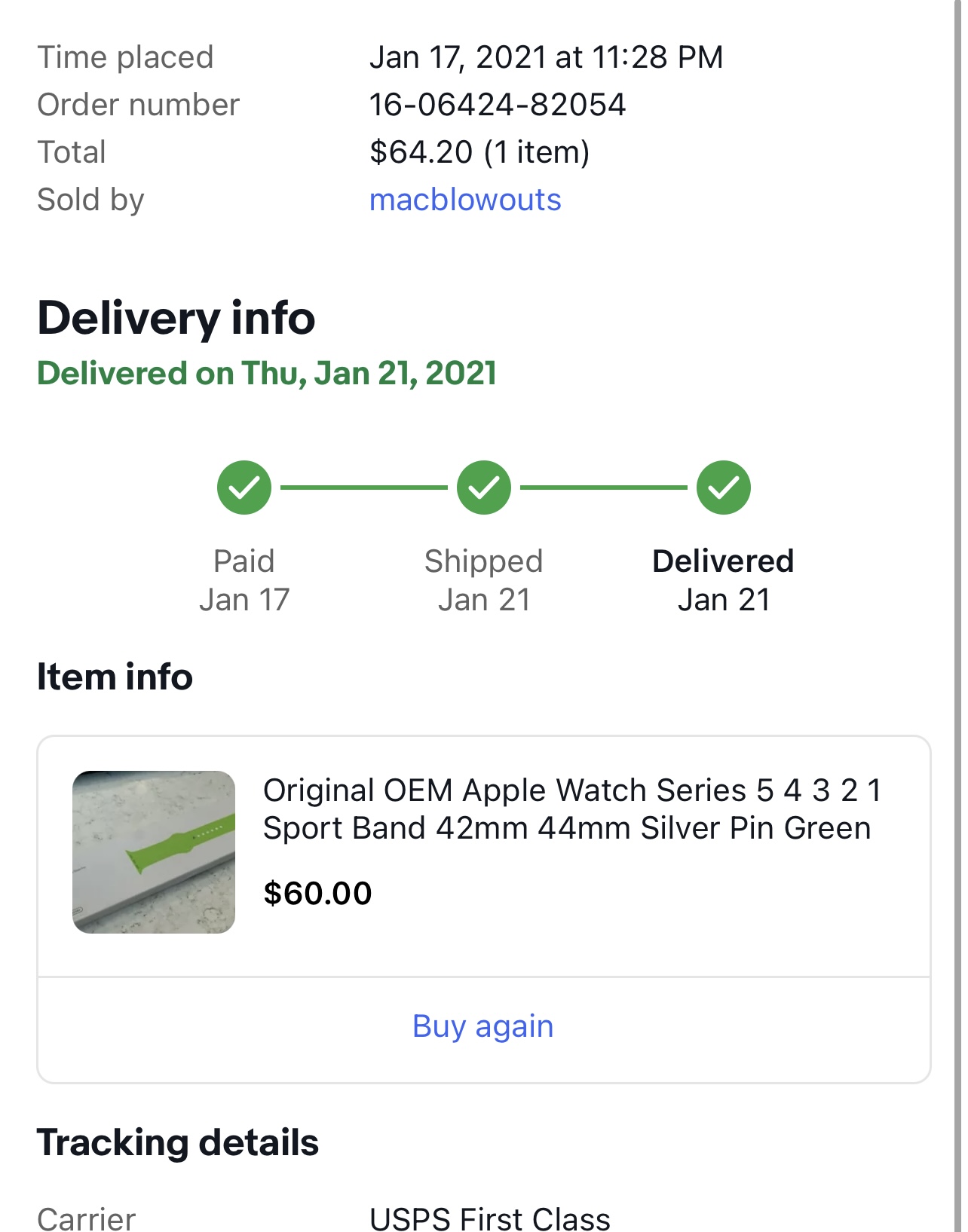Click the Delivered on Thu, Jan 21 status
The width and height of the screenshot is (968, 1232).
point(267,373)
